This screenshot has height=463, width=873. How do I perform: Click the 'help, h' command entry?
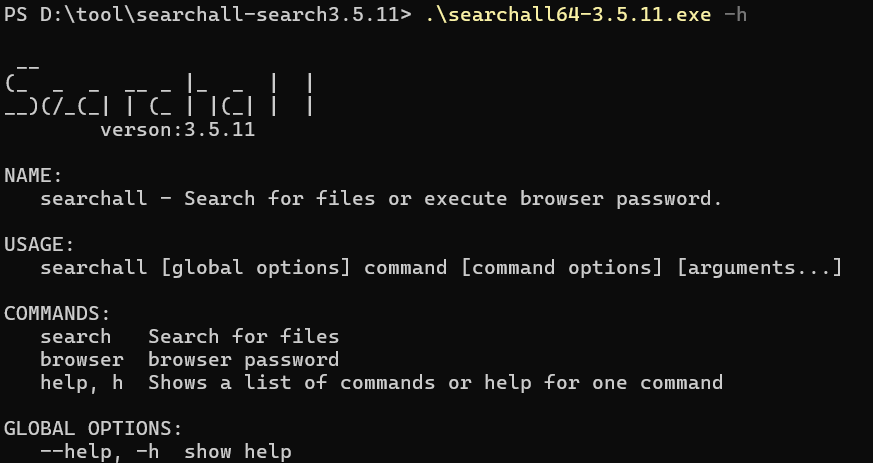pyautogui.click(x=81, y=383)
